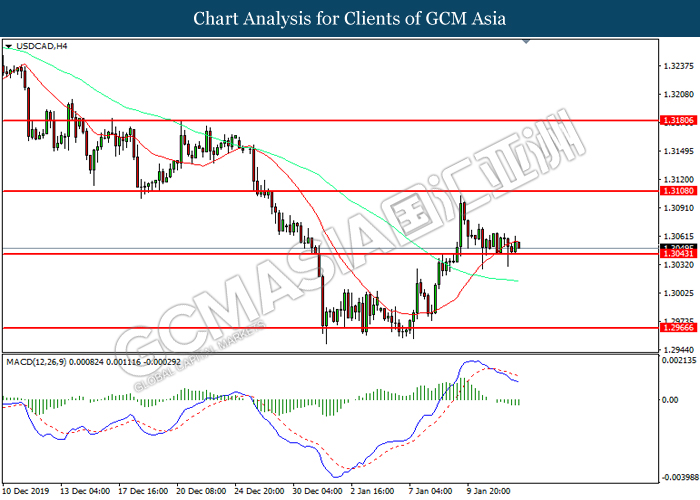This screenshot has width=700, height=500.
Task: Click the 0.002135 MACD scale value
Action: (679, 360)
